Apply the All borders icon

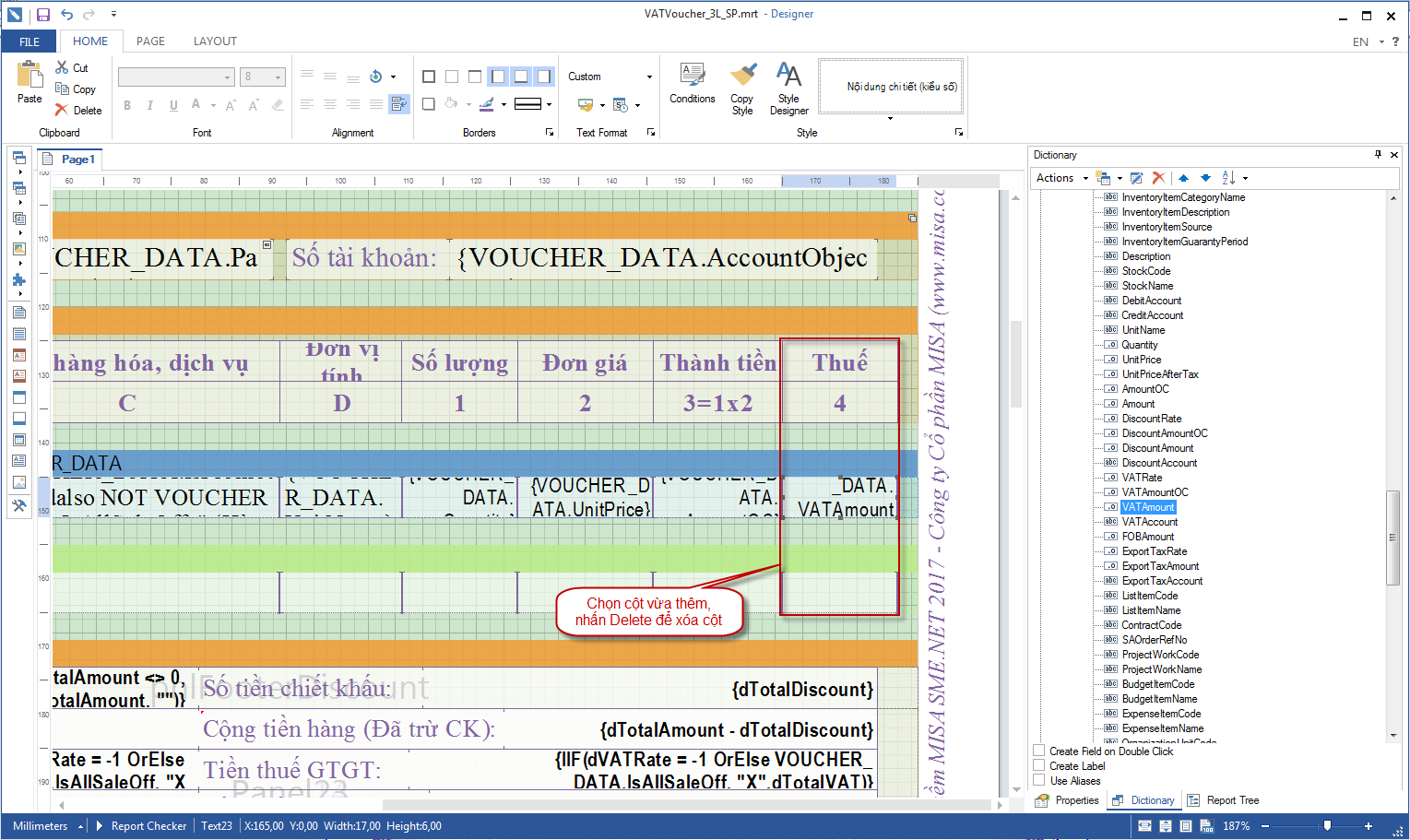[x=429, y=77]
